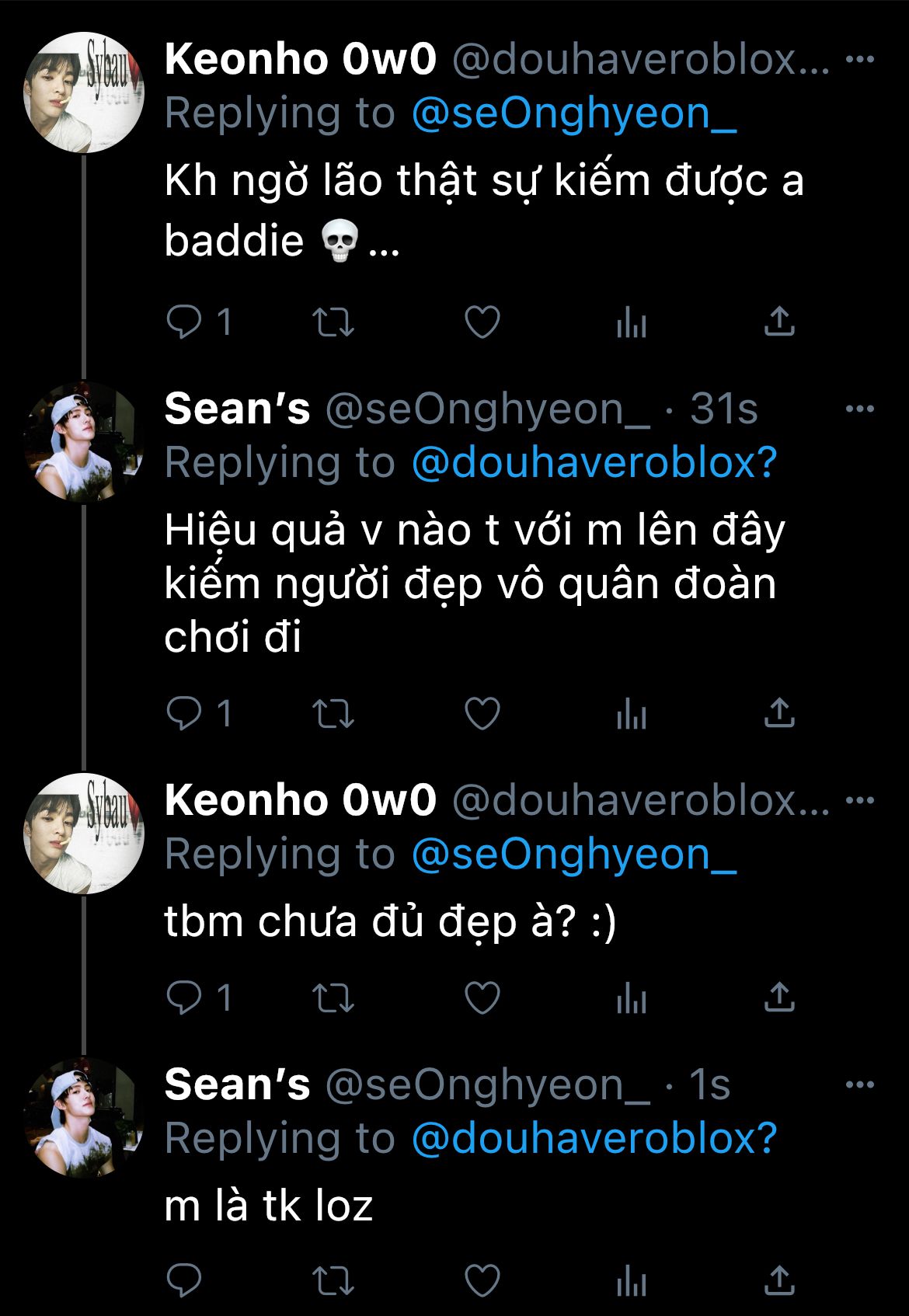Screen dimensions: 909x1316
Task: Reply to the 'tbm chưa đủ đẹp à?' tweet
Action: point(184,997)
